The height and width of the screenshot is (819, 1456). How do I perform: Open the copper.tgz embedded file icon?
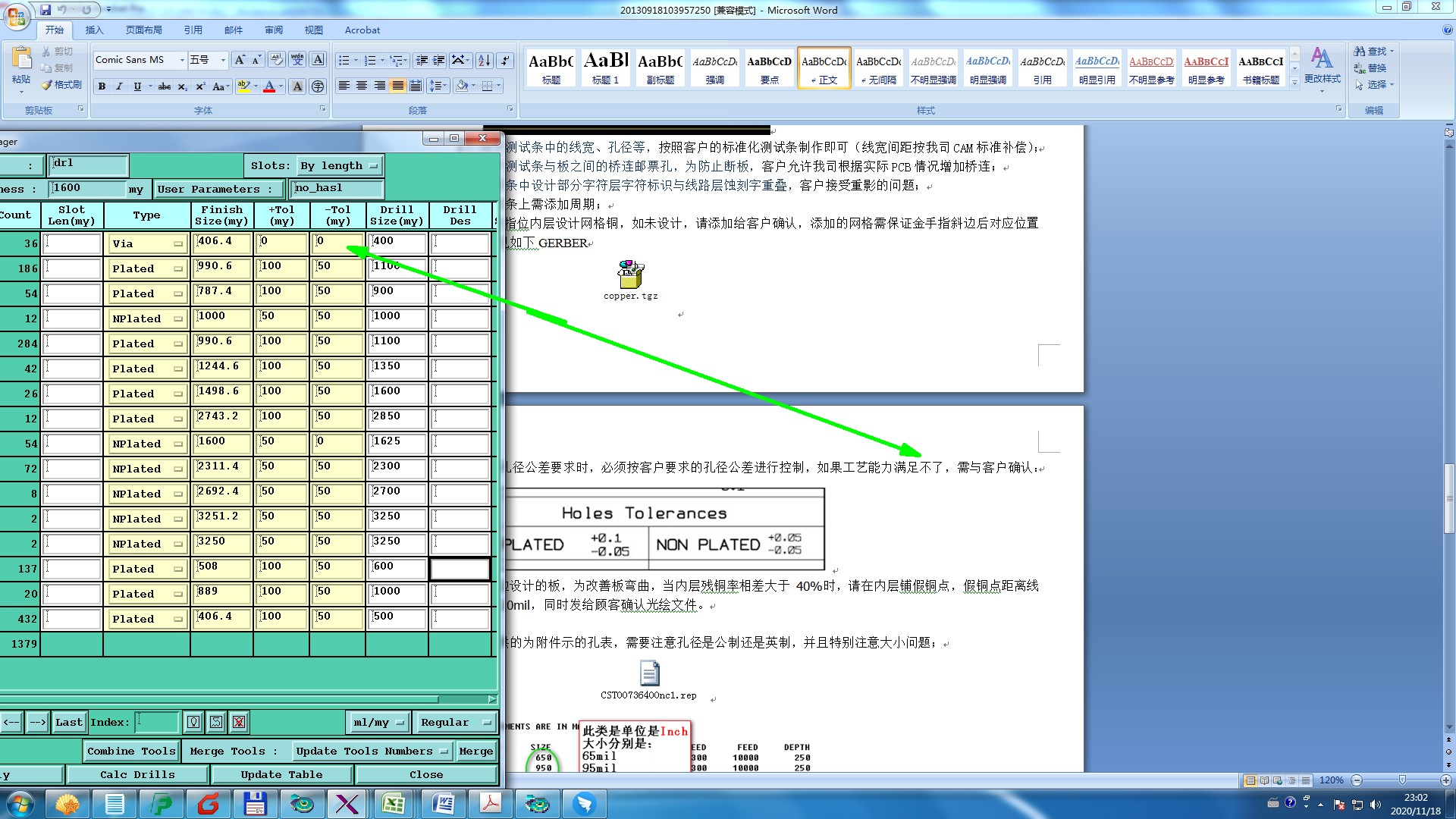pos(630,275)
